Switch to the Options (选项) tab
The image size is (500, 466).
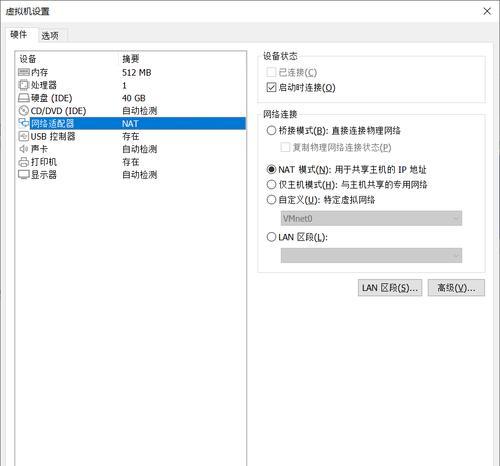pyautogui.click(x=50, y=36)
